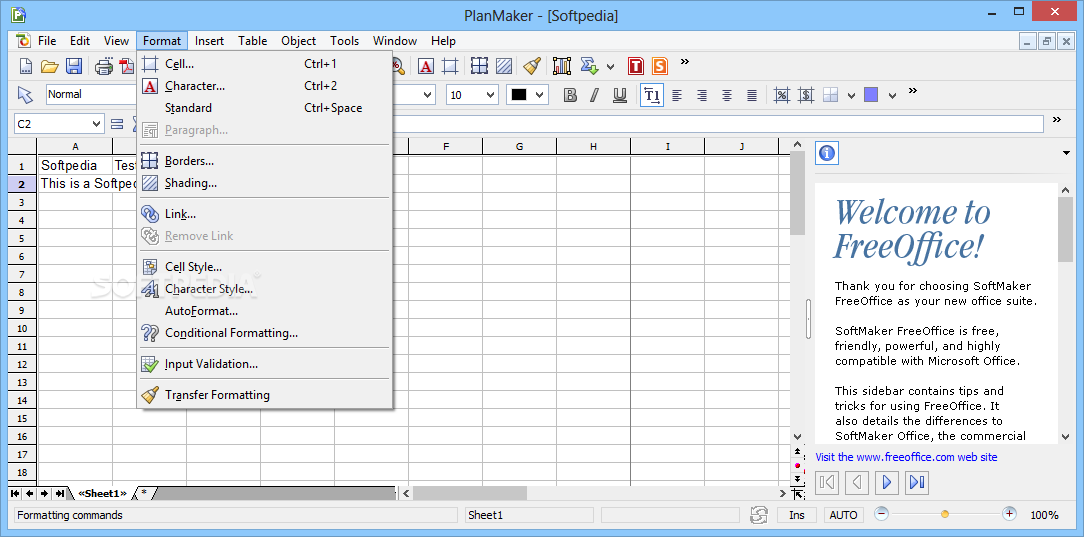Open the black font color dropdown
1084x537 pixels.
point(540,95)
